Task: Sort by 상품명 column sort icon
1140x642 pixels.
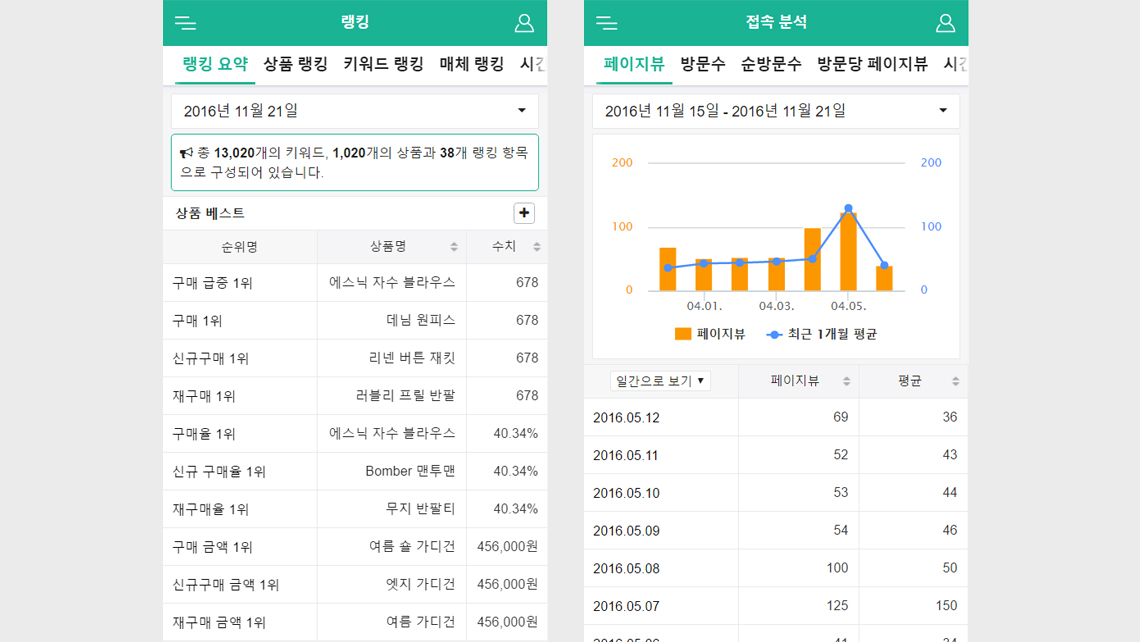Action: tap(454, 247)
